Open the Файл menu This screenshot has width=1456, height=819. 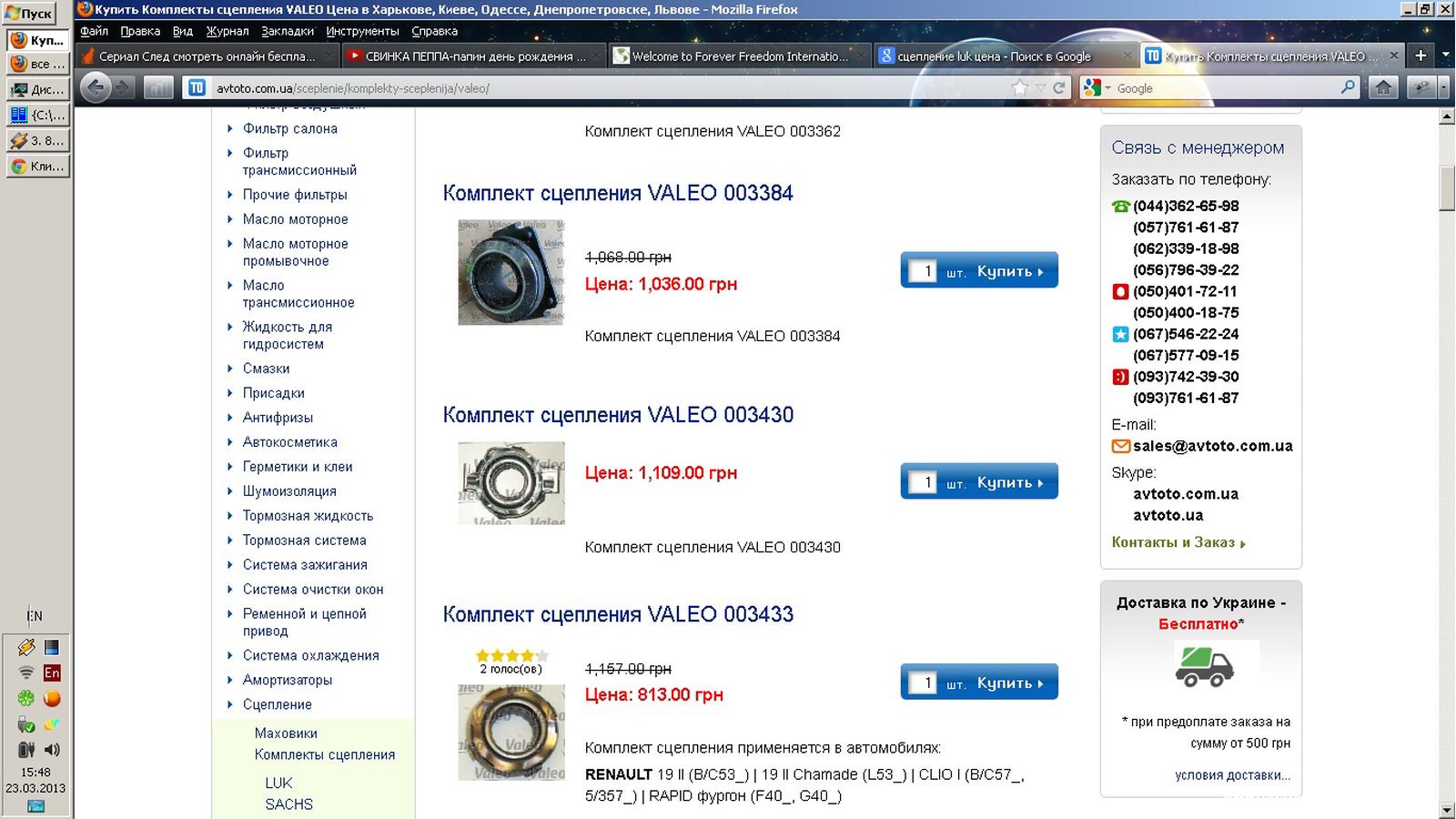click(94, 31)
